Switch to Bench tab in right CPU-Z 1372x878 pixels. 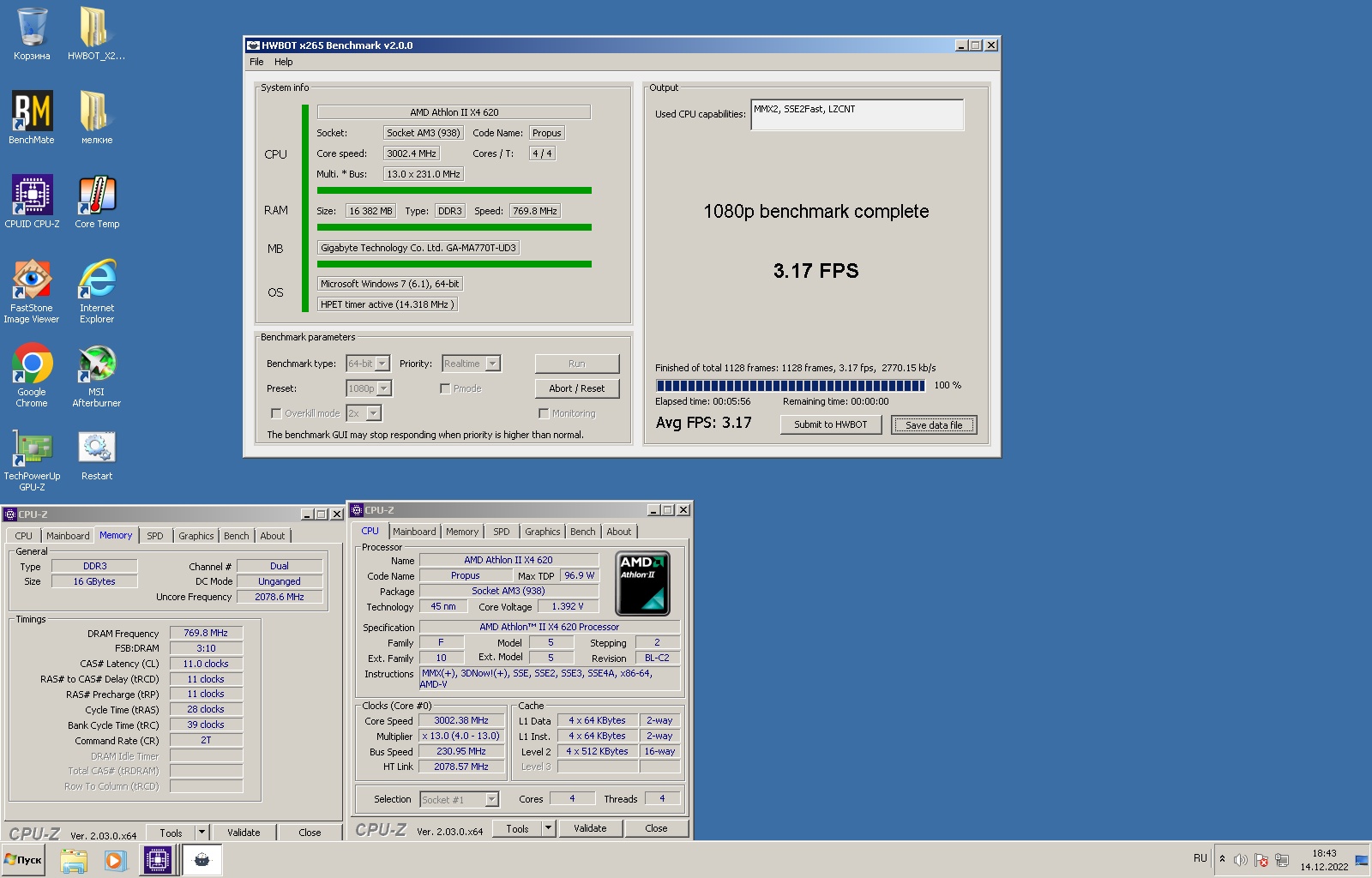click(582, 532)
